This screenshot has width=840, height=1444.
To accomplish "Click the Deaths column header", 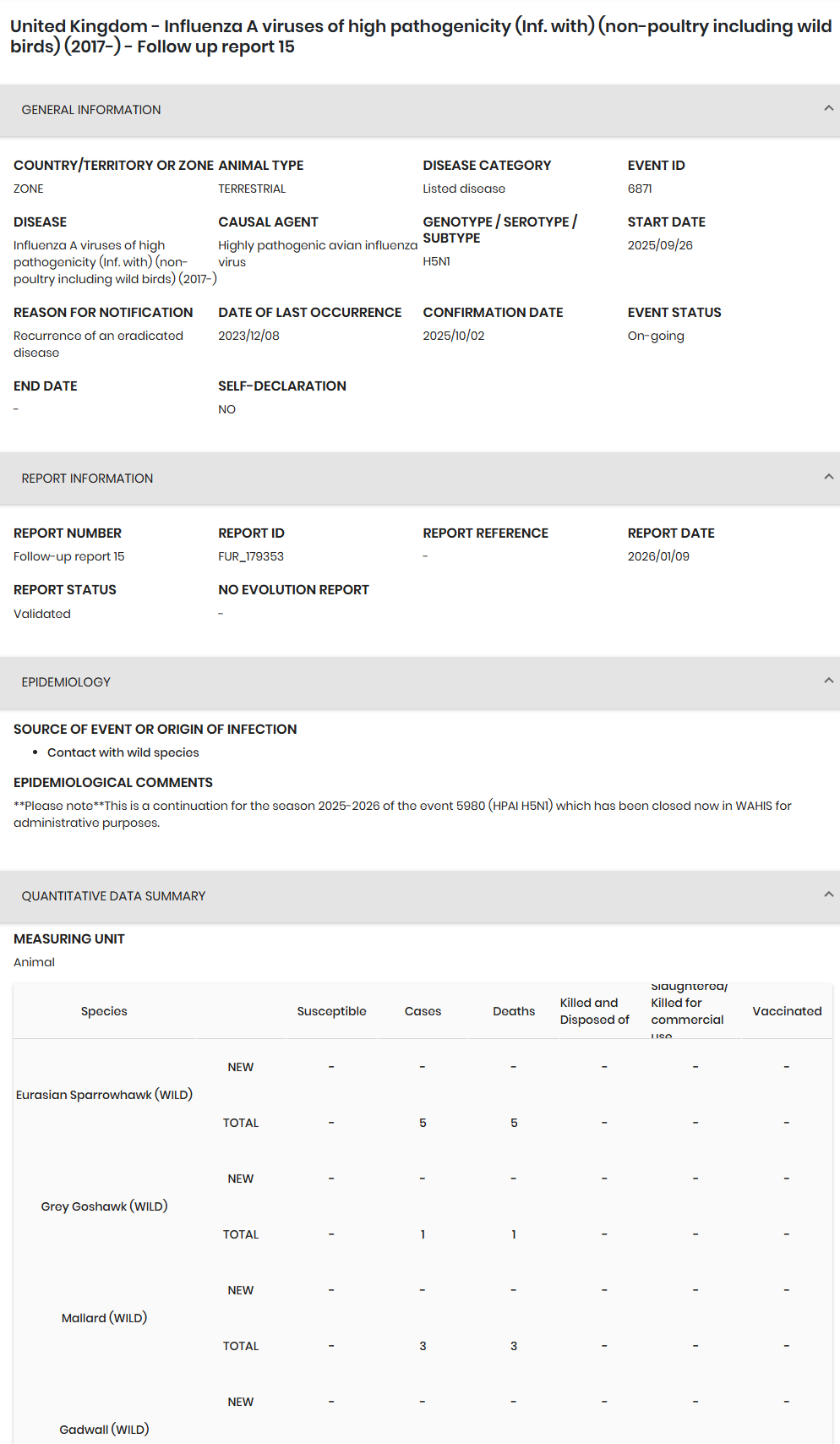I will pyautogui.click(x=514, y=1011).
